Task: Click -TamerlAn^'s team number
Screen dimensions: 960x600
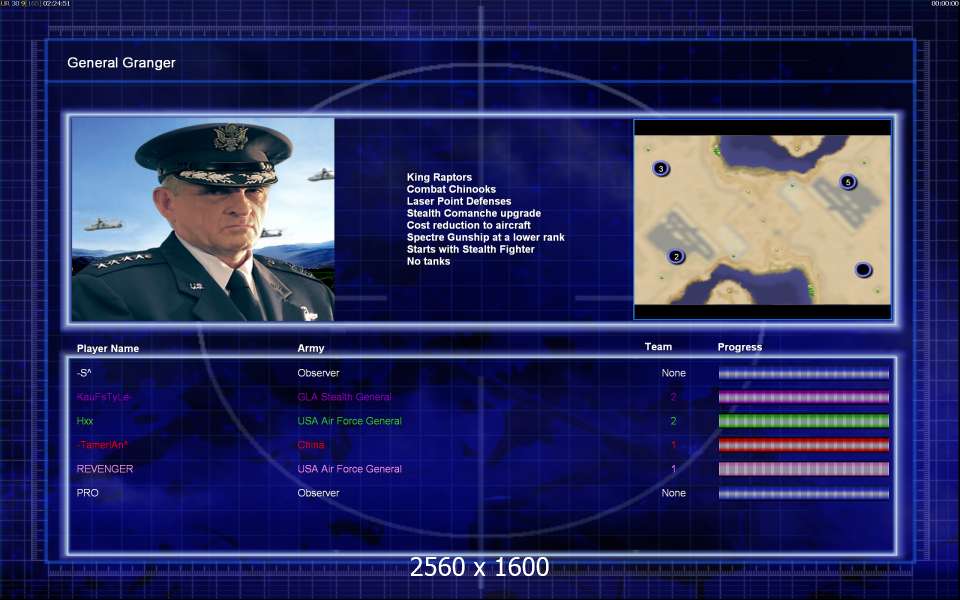Action: point(673,444)
